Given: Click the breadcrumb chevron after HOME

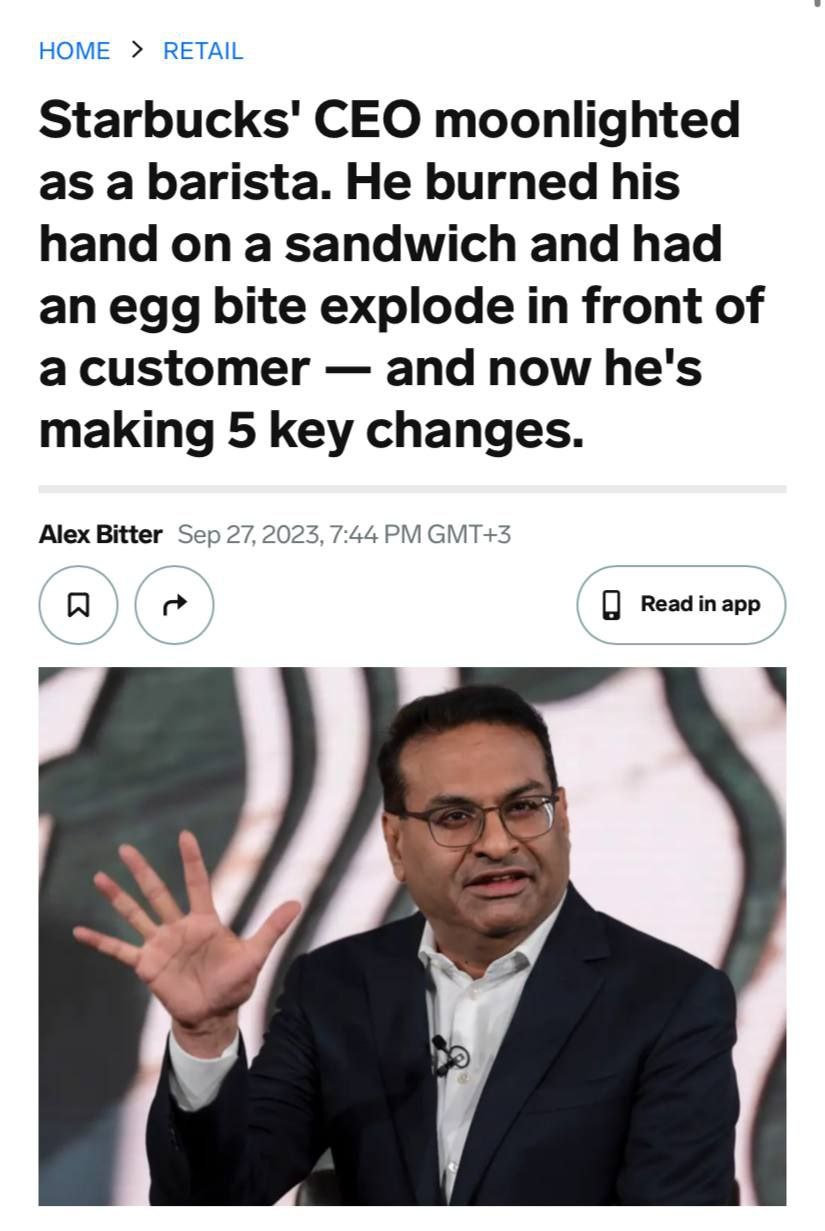Looking at the screenshot, I should (137, 50).
